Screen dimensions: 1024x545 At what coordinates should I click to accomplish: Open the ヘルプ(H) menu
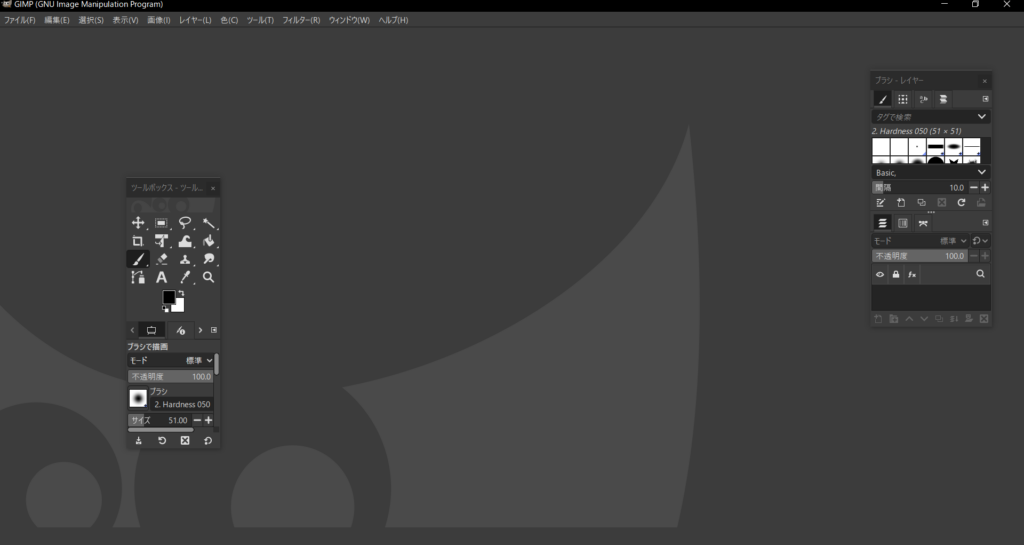(x=393, y=20)
